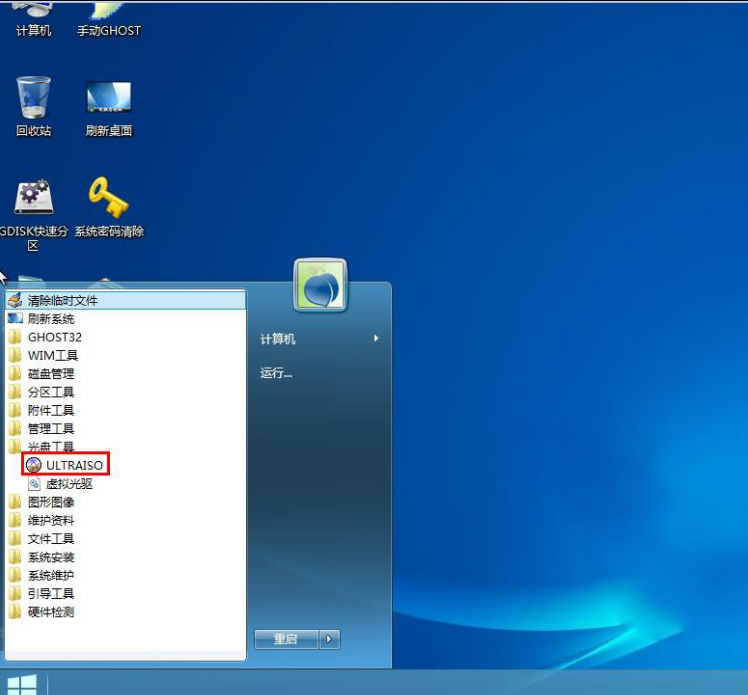Click the 刷新桌面 desktop icon

(x=109, y=109)
